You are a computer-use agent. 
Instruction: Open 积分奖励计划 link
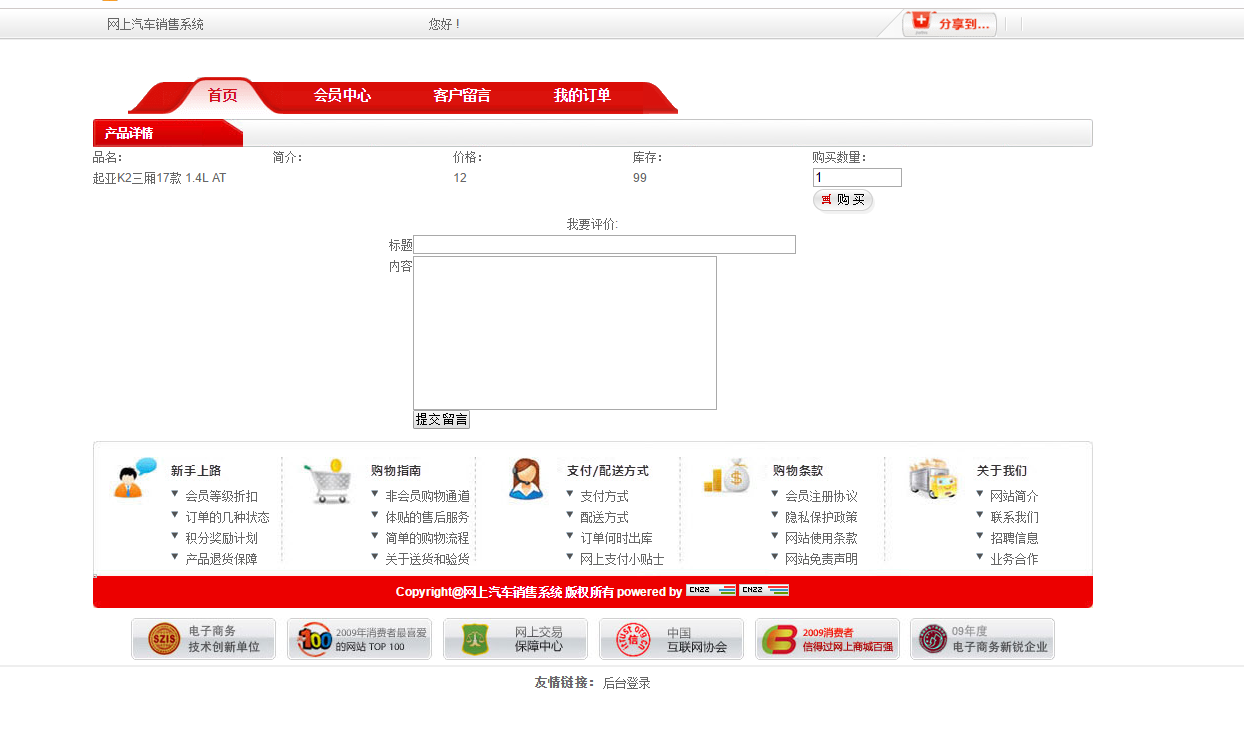(221, 538)
